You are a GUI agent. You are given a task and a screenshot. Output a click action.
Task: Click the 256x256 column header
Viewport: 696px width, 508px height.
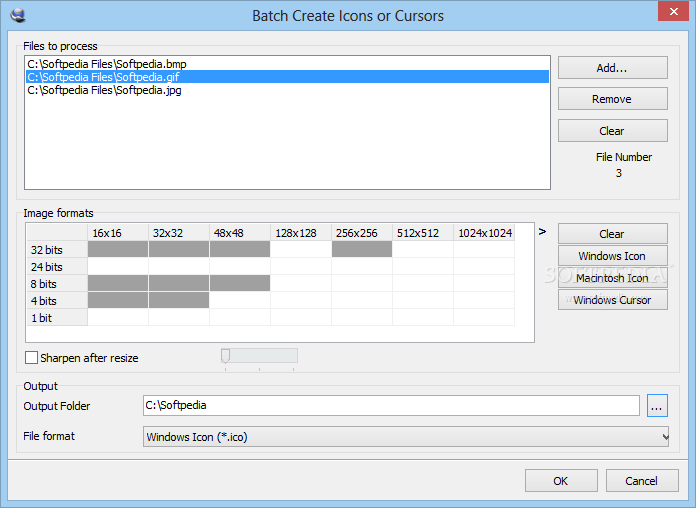(x=362, y=233)
